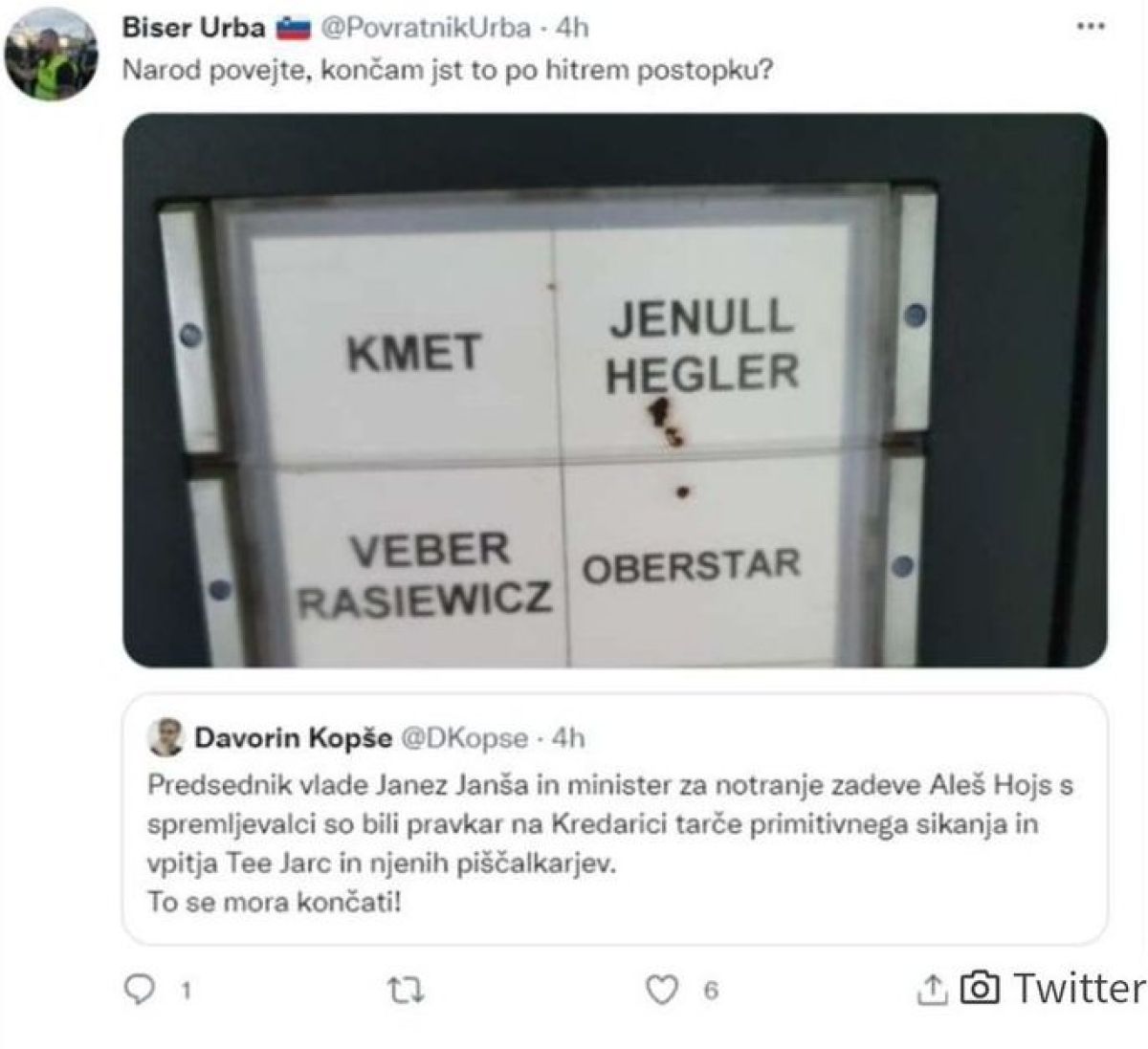This screenshot has width=1148, height=1049.
Task: Open Biser Urba's profile avatar
Action: tap(52, 55)
